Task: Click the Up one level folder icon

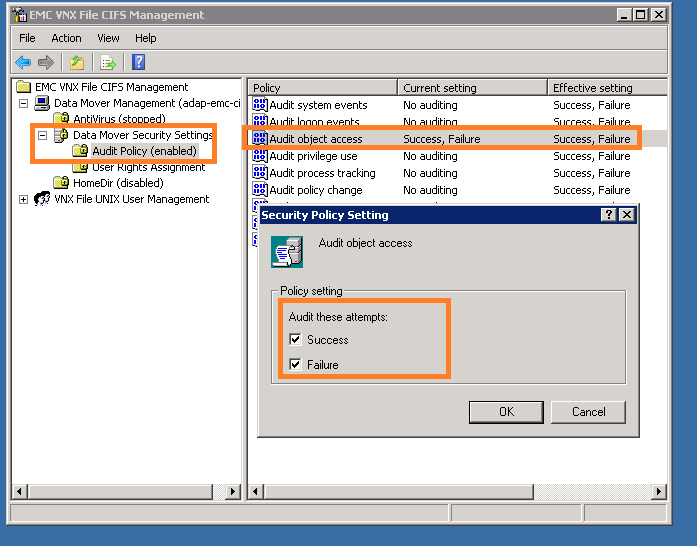Action: (x=77, y=62)
